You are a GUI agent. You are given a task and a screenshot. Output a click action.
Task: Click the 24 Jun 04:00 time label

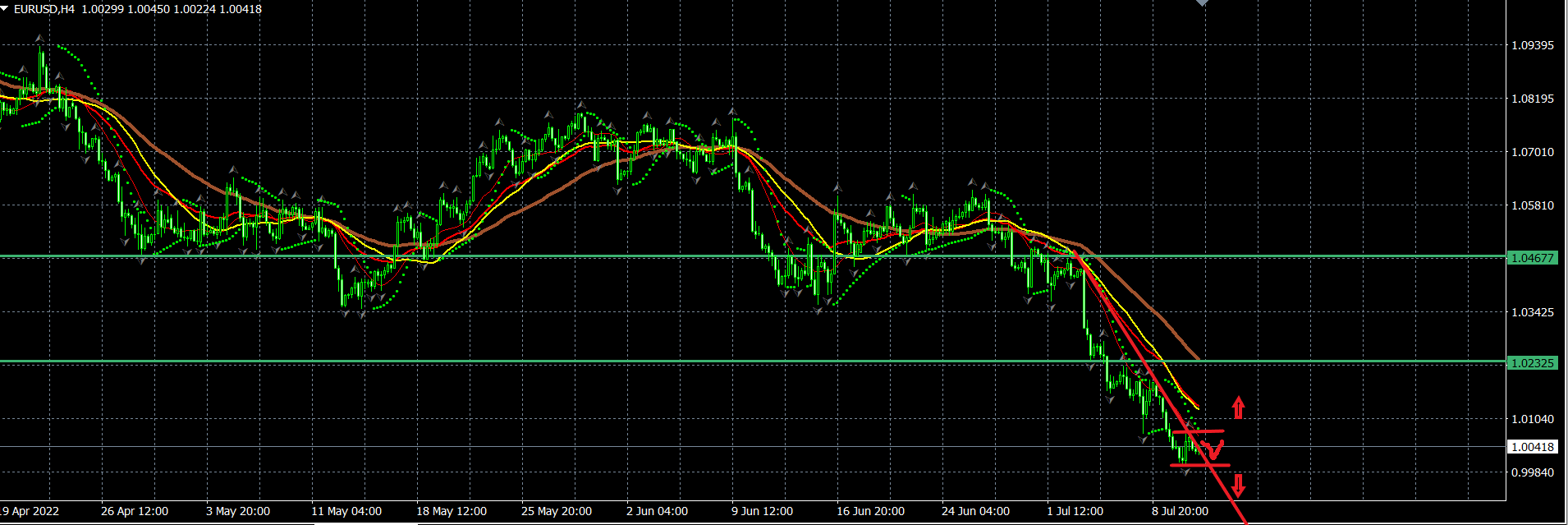[x=975, y=511]
